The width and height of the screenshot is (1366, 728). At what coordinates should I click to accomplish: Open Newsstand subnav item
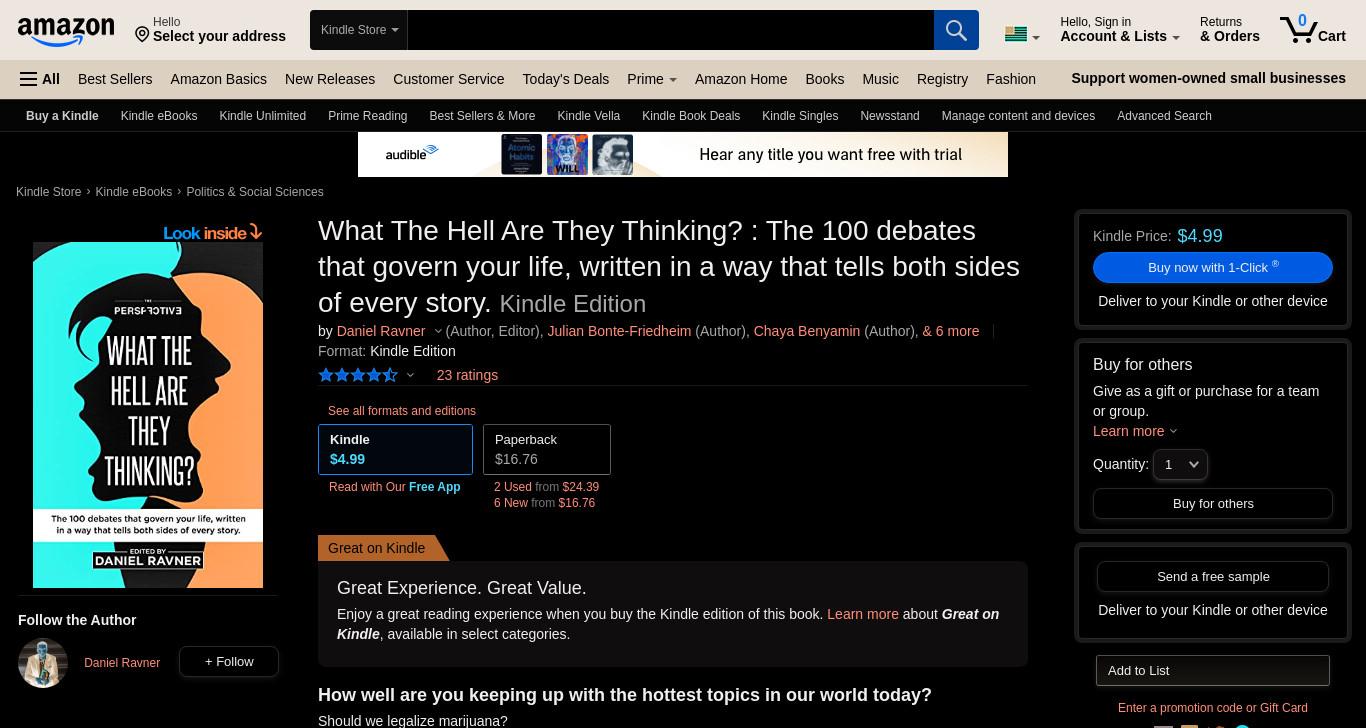pyautogui.click(x=890, y=116)
